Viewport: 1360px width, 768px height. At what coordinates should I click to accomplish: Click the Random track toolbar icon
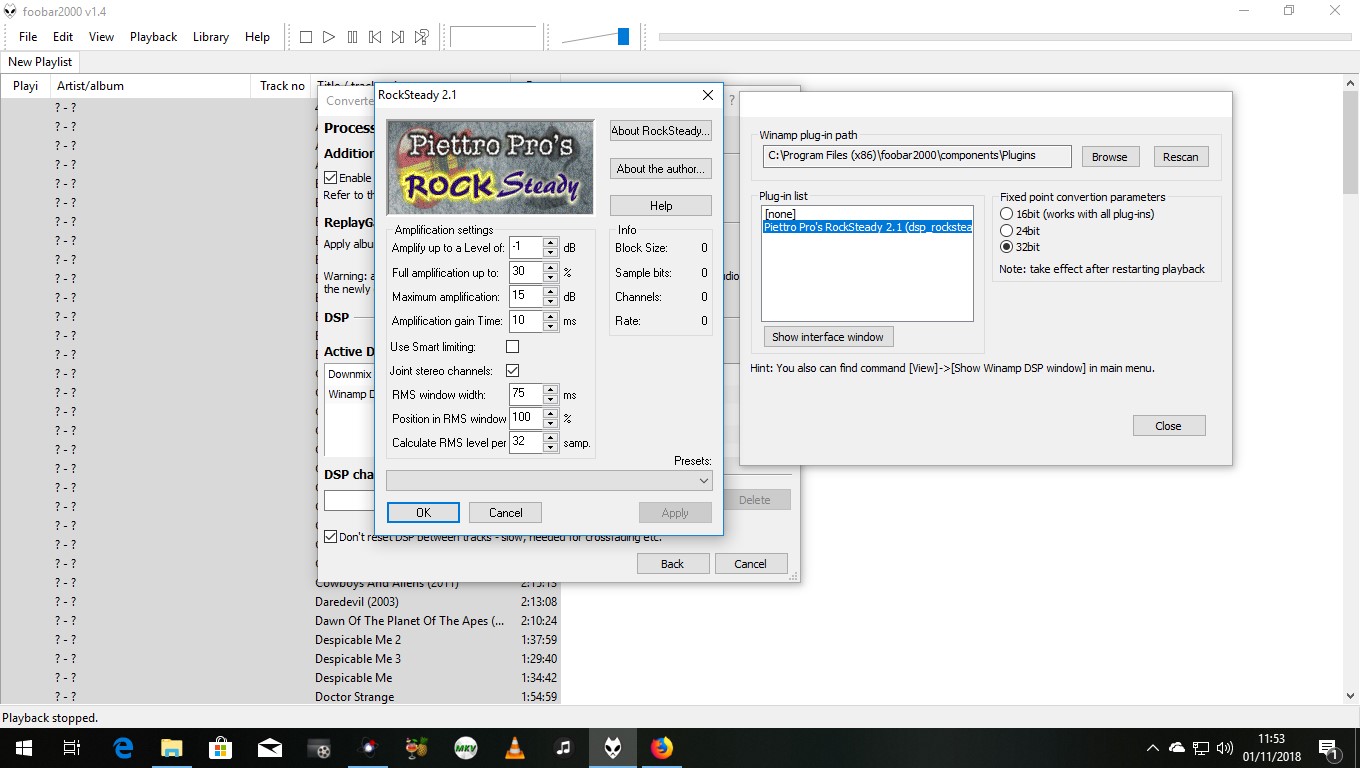[422, 37]
